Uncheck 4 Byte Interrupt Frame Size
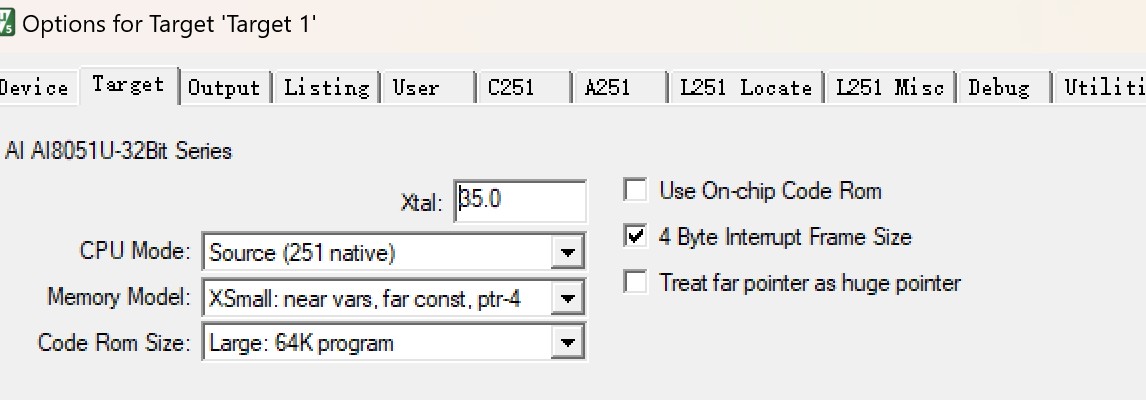 [x=635, y=237]
